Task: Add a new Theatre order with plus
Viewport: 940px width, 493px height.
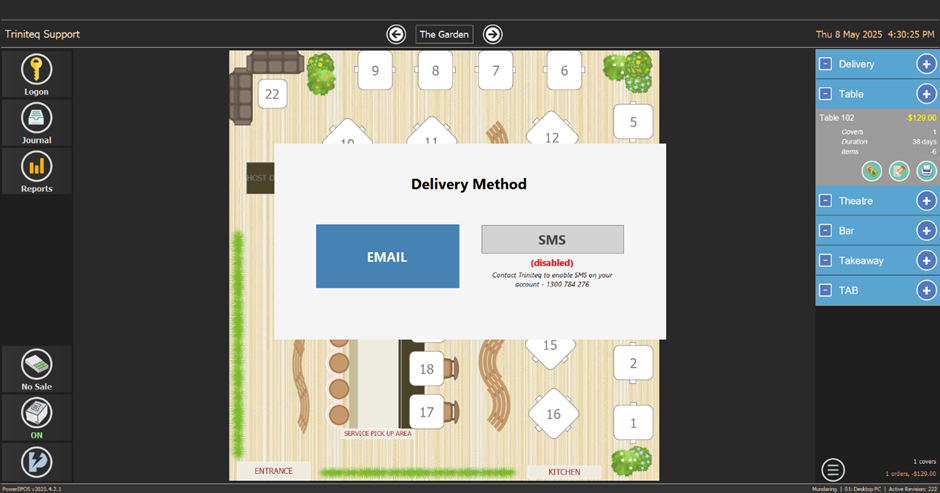Action: (x=926, y=200)
